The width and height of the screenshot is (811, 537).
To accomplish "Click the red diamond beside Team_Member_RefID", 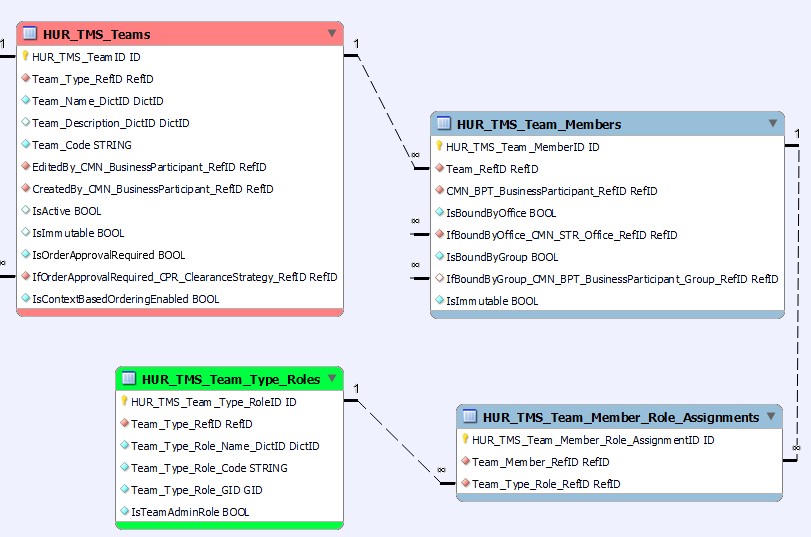I will tap(465, 462).
